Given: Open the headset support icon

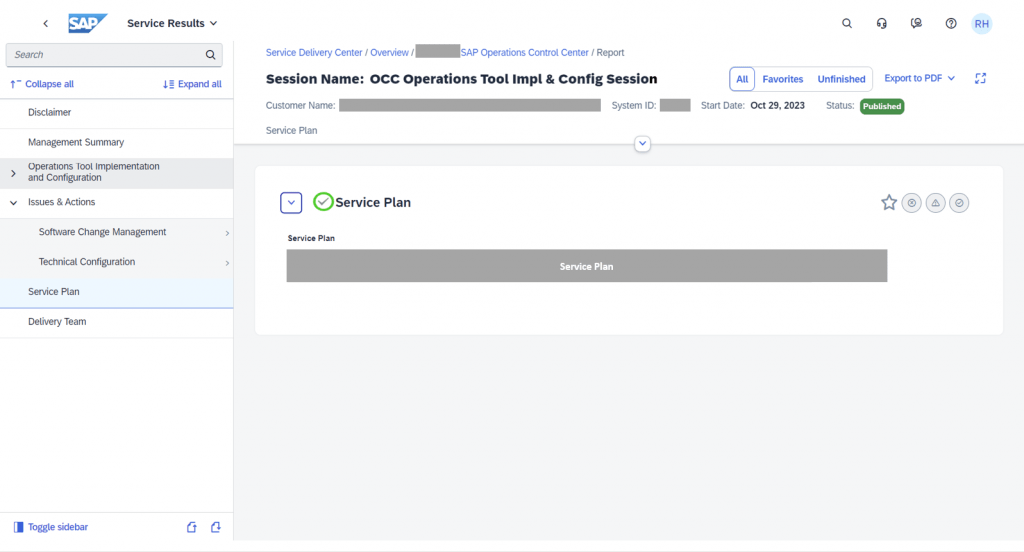Looking at the screenshot, I should [x=882, y=24].
